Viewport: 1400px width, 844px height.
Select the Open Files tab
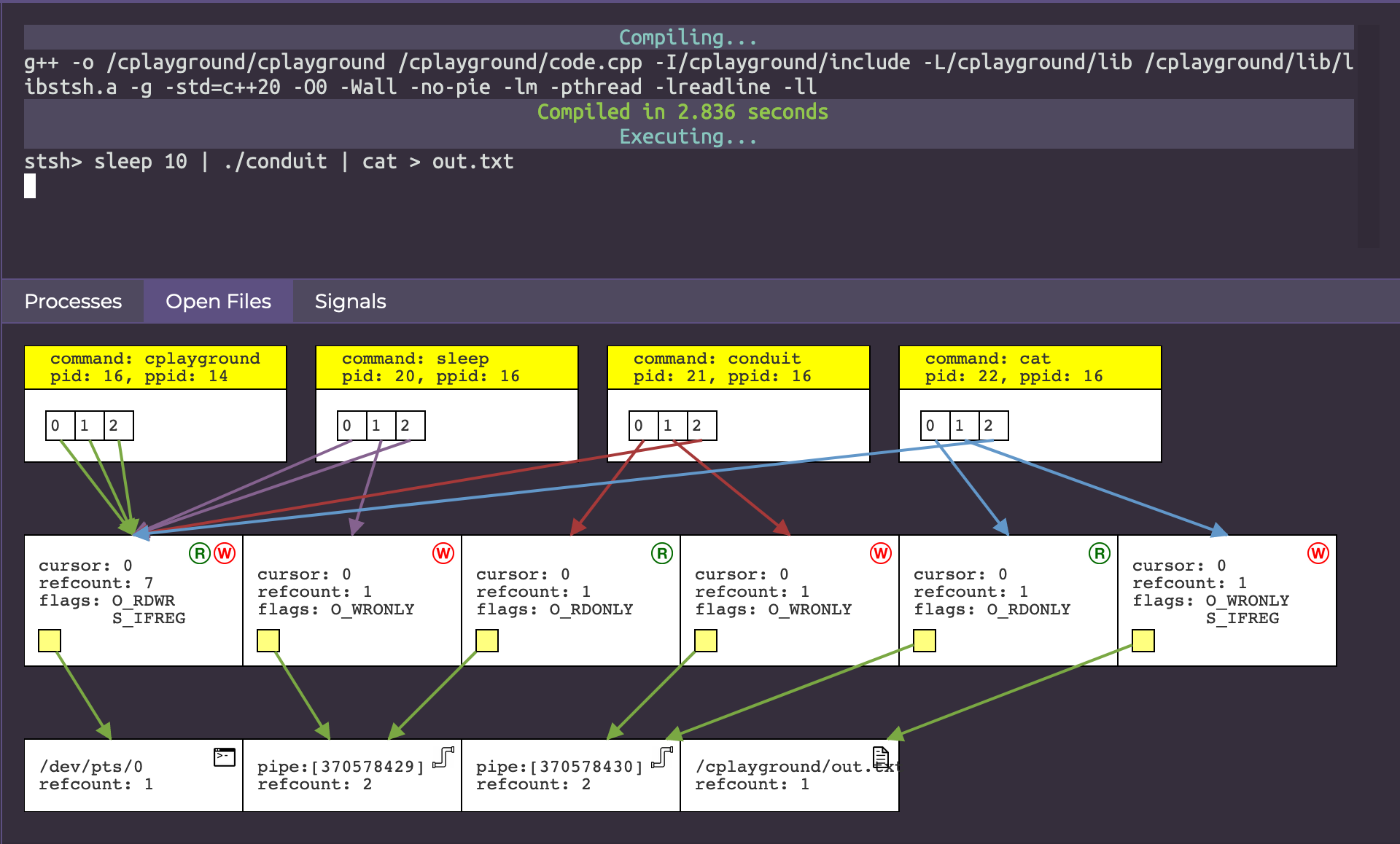pyautogui.click(x=218, y=301)
